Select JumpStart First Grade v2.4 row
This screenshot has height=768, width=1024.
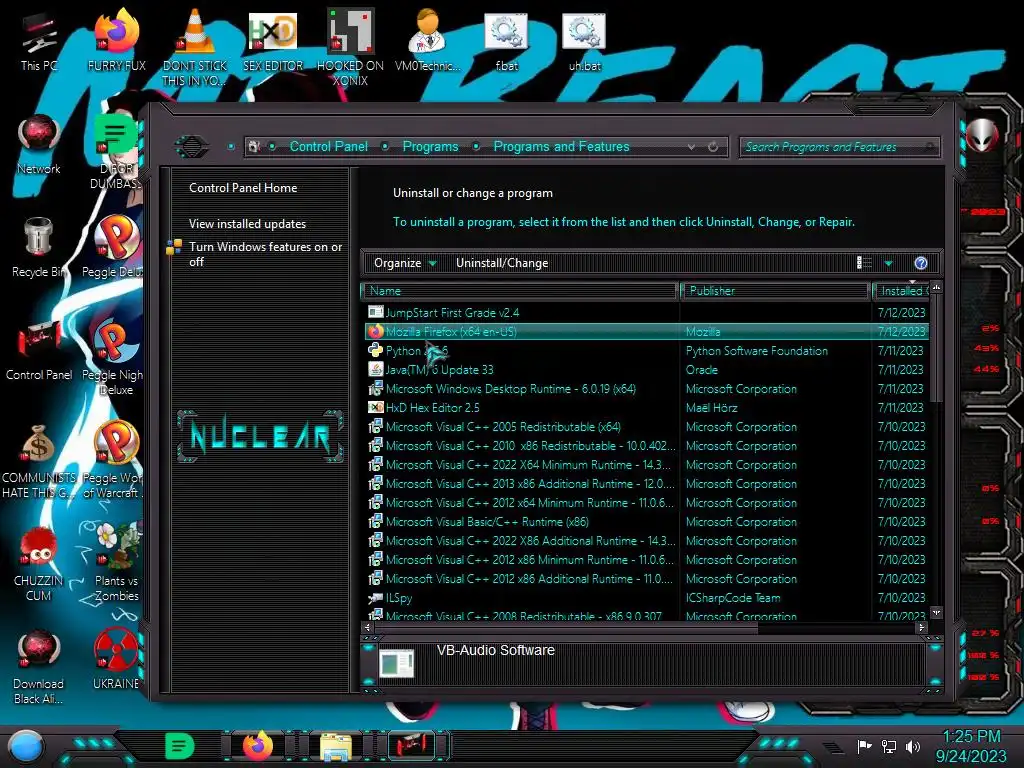(647, 312)
